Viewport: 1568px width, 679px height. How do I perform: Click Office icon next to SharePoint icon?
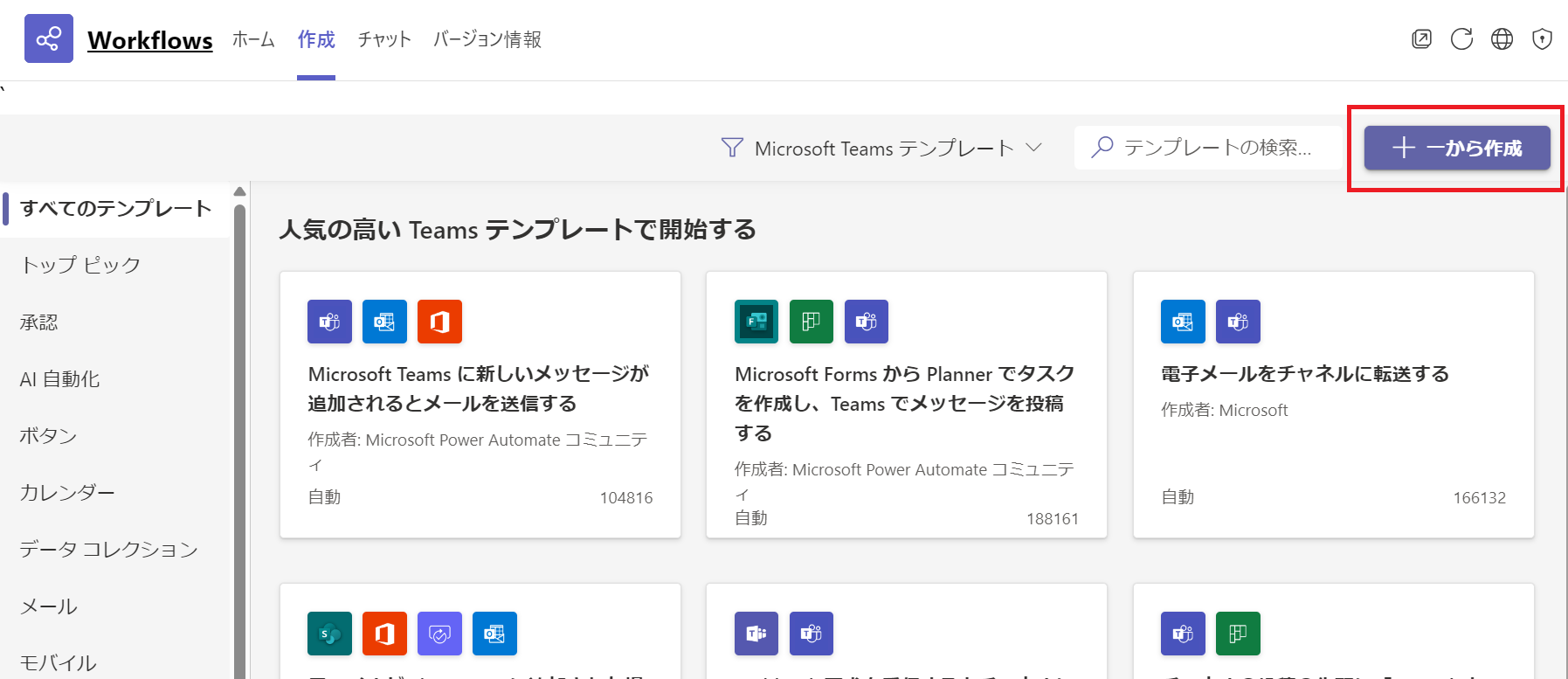[x=384, y=634]
